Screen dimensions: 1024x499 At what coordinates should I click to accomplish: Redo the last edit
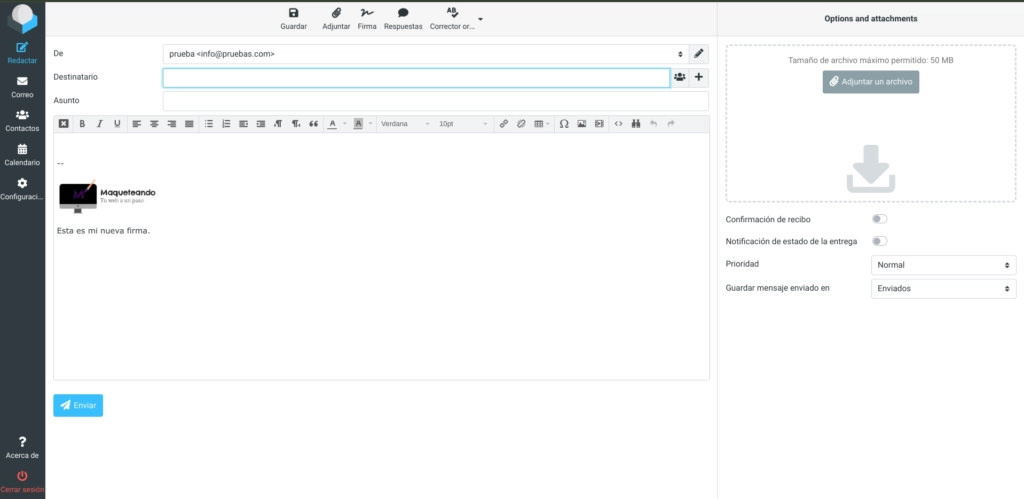[671, 123]
